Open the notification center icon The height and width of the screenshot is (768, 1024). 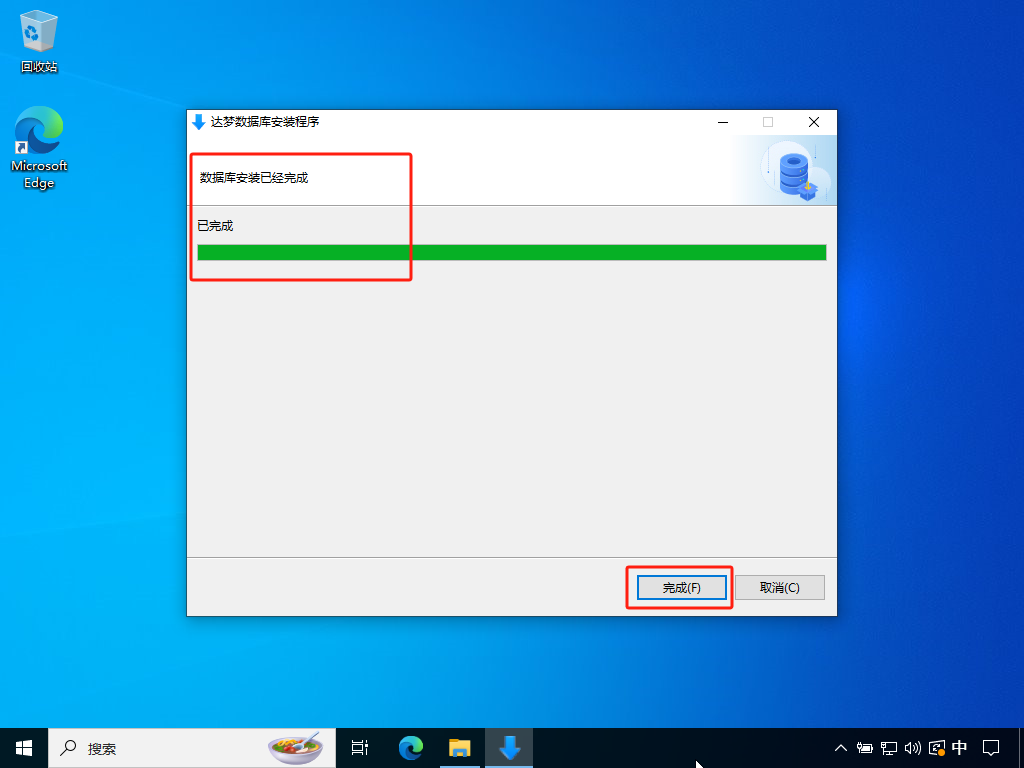991,748
